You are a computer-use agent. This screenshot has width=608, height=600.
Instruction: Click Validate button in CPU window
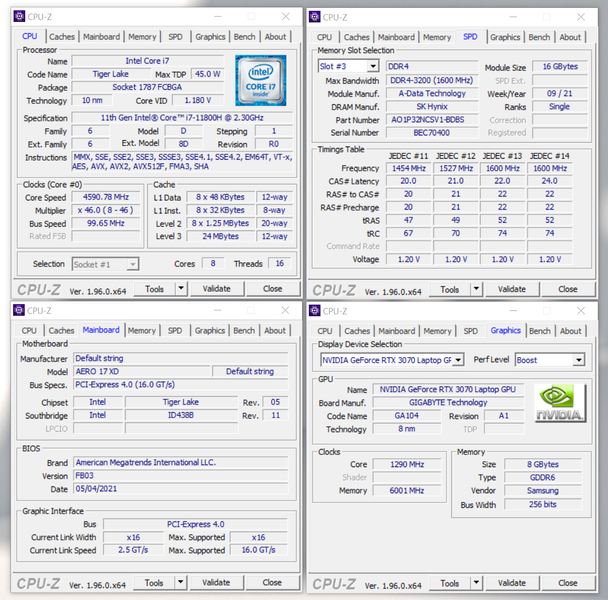click(x=216, y=289)
